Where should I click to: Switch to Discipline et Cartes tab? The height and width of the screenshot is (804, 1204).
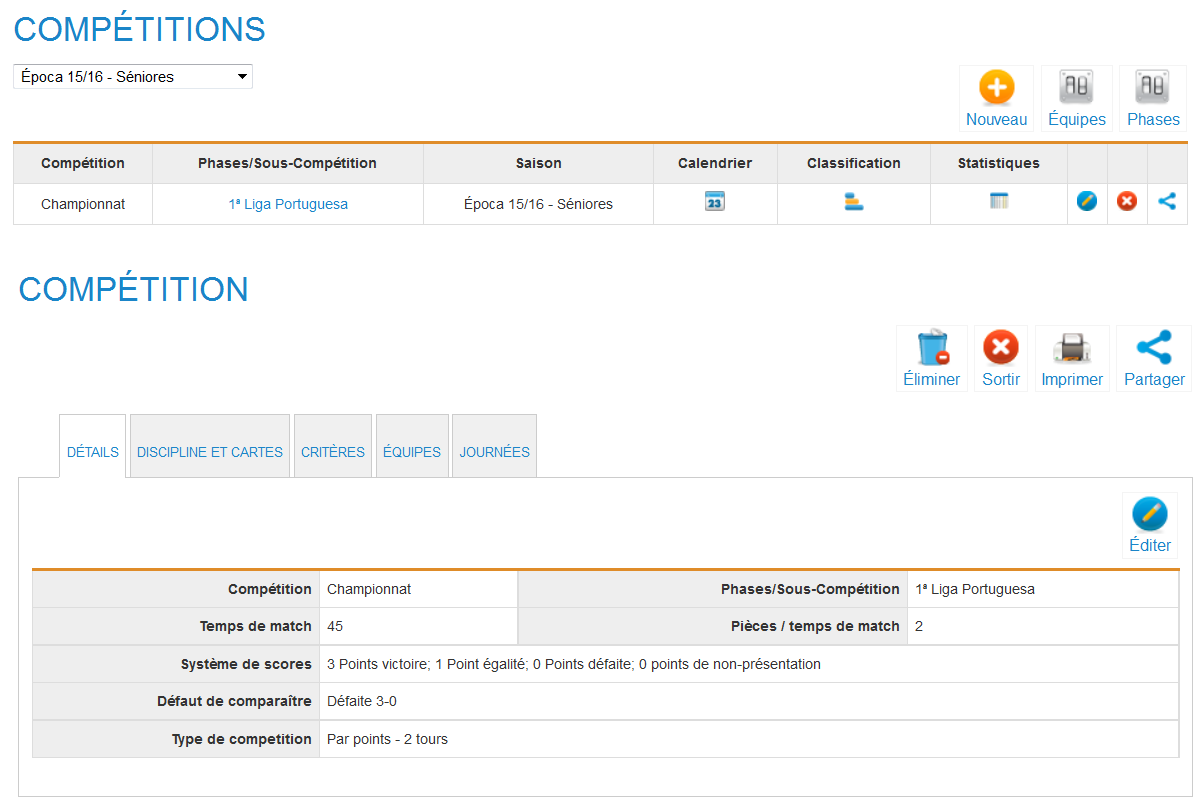210,452
